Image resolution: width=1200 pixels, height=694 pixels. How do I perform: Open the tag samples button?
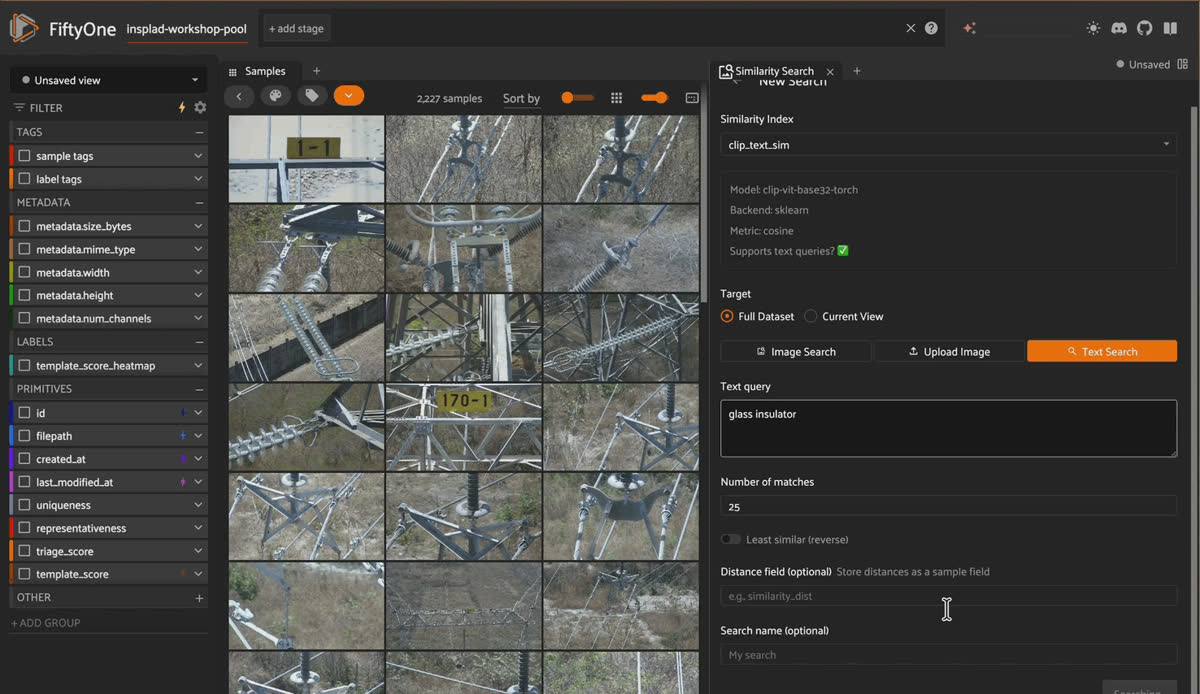click(312, 96)
